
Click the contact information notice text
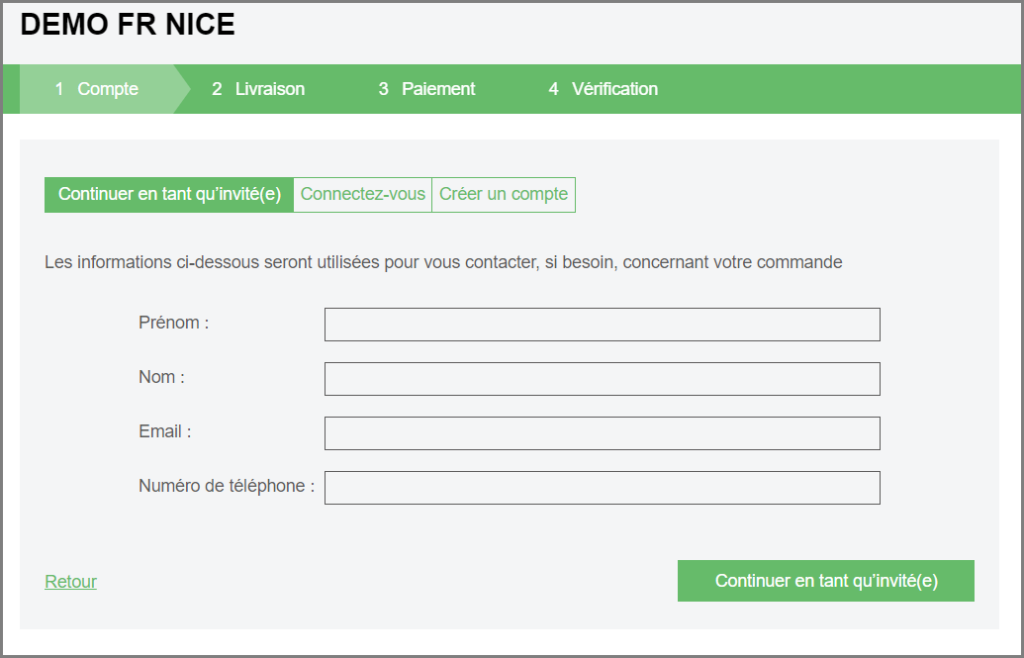443,262
